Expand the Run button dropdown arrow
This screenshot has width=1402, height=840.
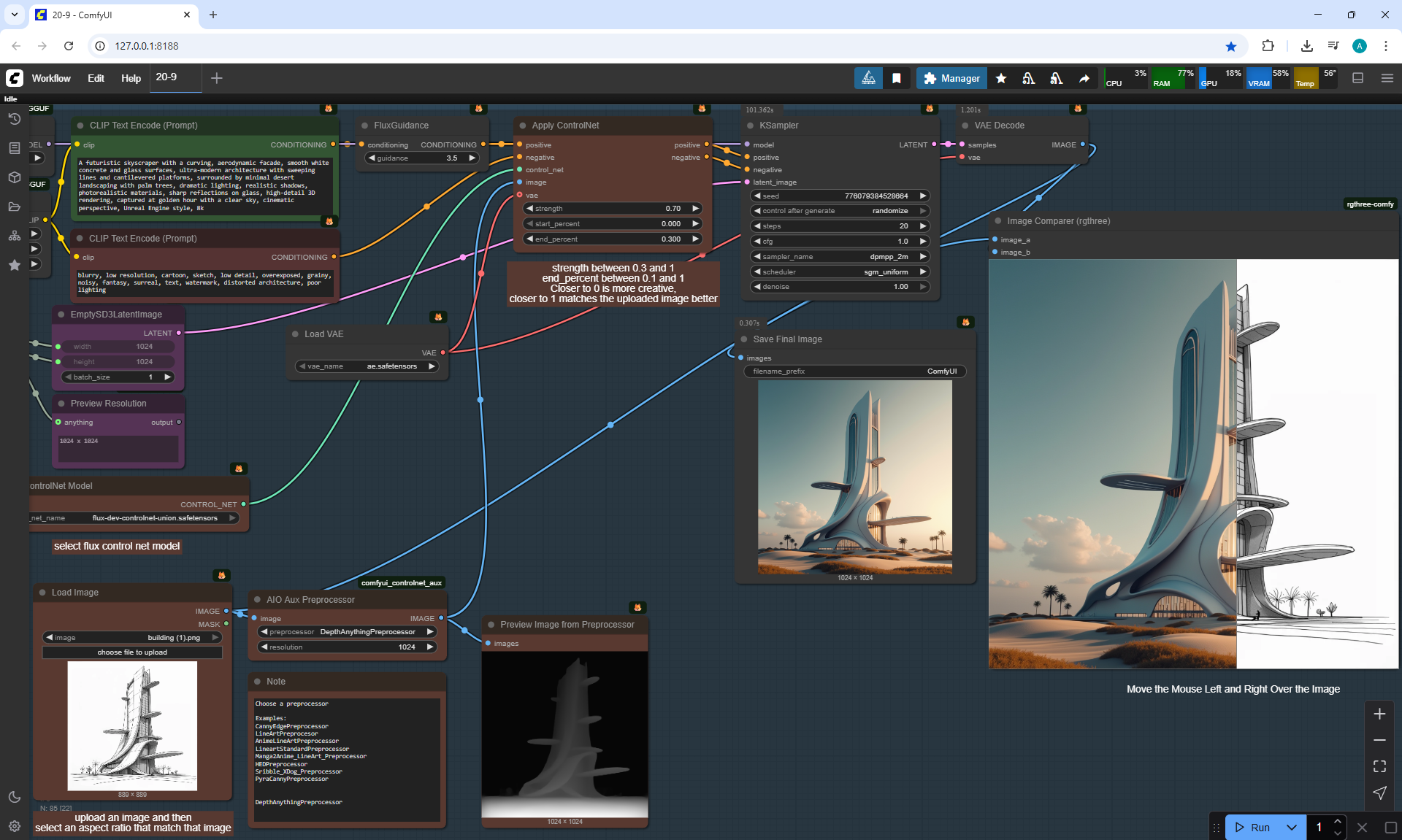tap(1292, 827)
